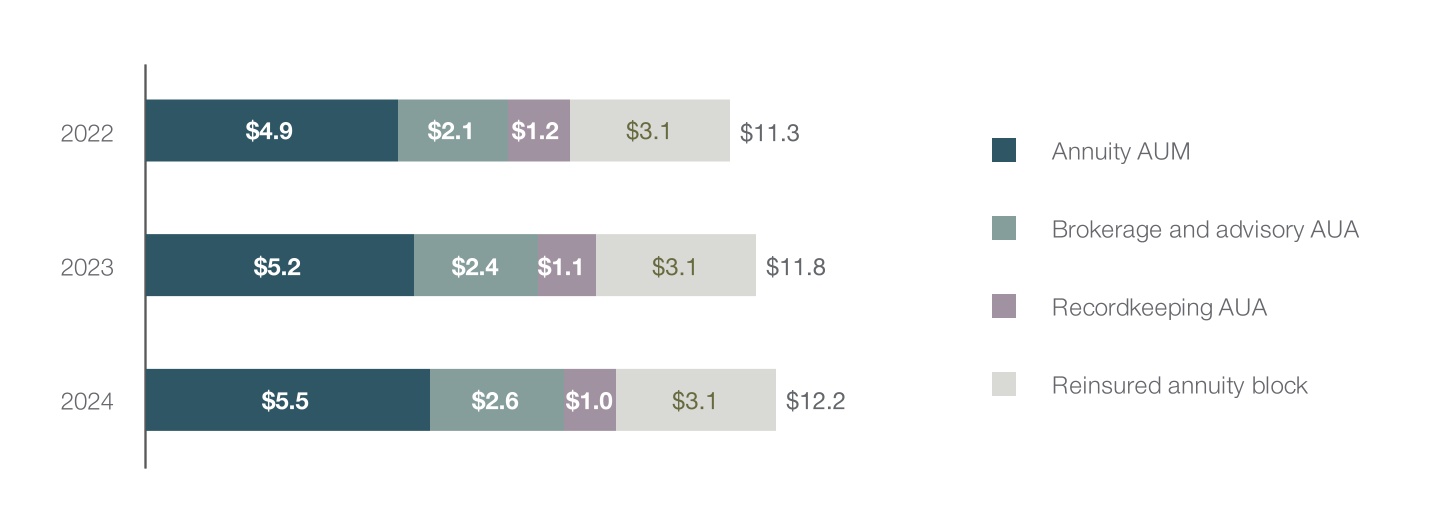The width and height of the screenshot is (1440, 532).
Task: Select the Recordkeeping AUA legend label
Action: pos(1159,307)
